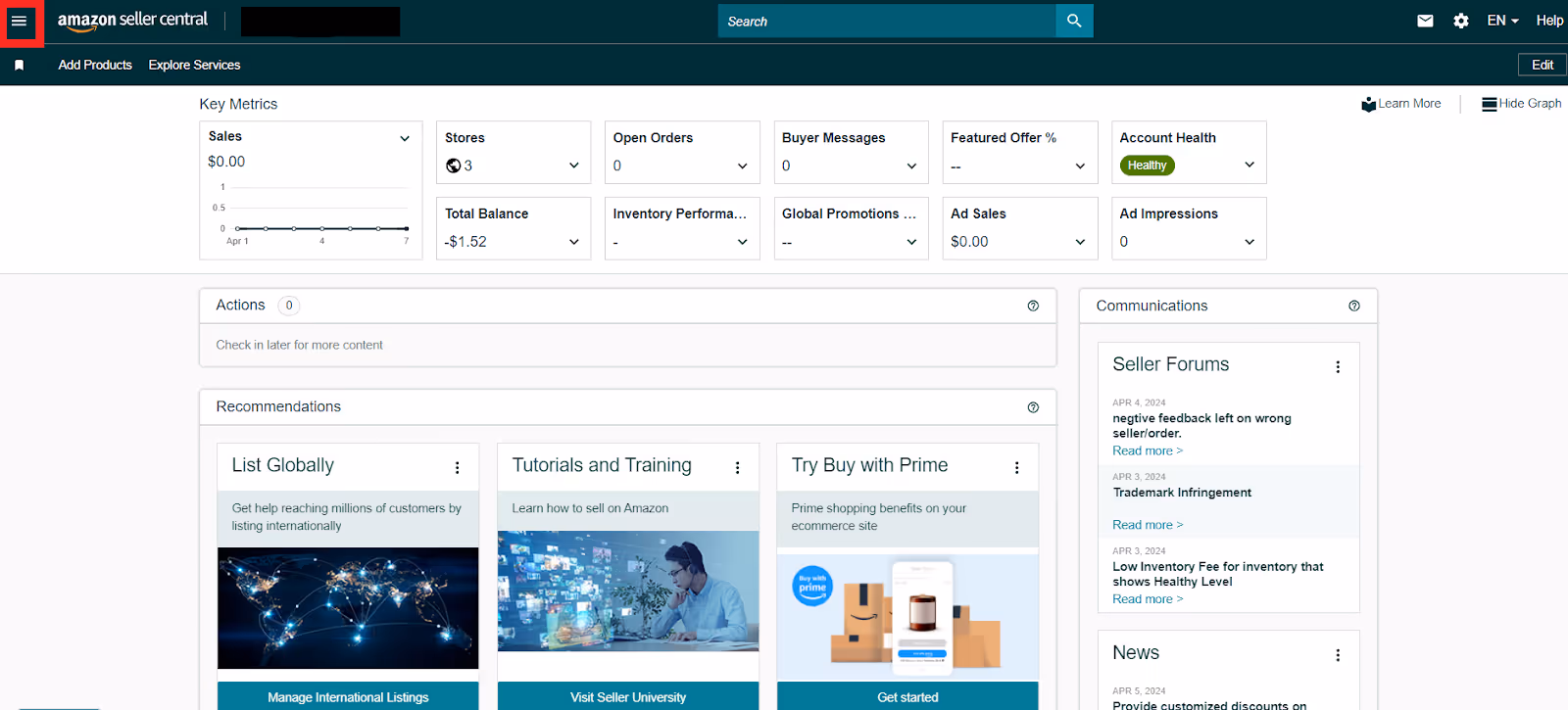Expand the Stores dropdown chevron
The image size is (1568, 710).
click(x=574, y=166)
